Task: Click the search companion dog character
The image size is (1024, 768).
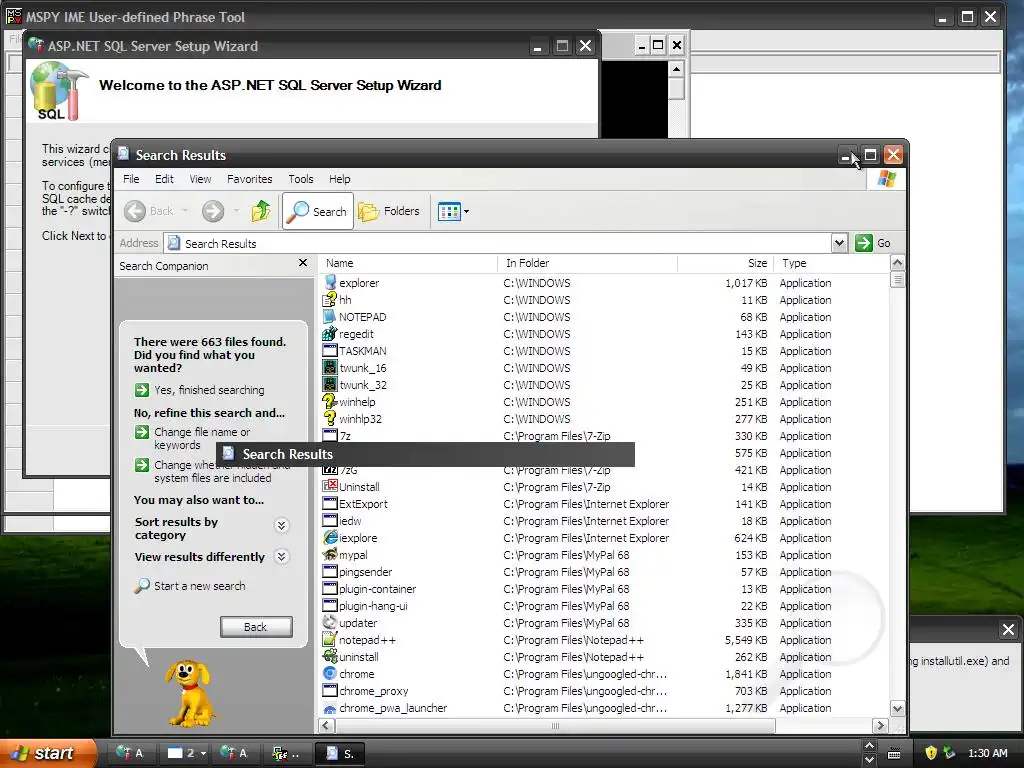Action: coord(189,693)
